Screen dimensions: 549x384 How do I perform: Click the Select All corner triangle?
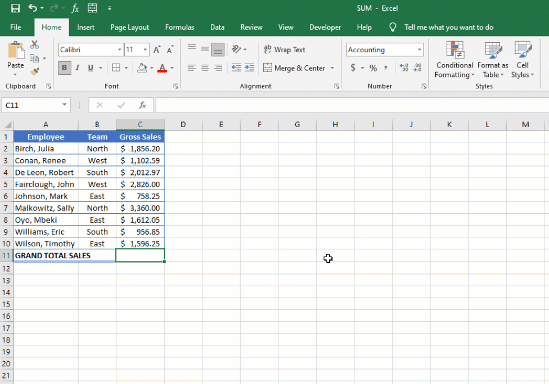(x=7, y=124)
